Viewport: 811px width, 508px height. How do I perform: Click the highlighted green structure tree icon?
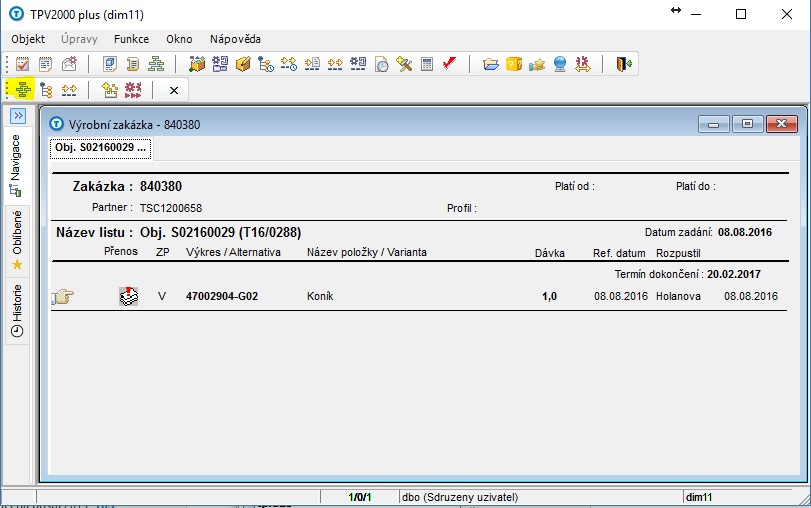[x=23, y=90]
